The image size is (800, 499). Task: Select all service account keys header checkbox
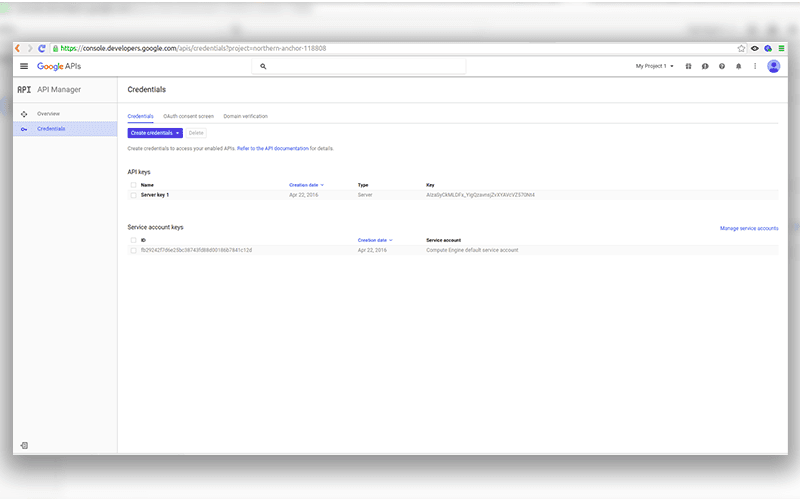point(133,240)
